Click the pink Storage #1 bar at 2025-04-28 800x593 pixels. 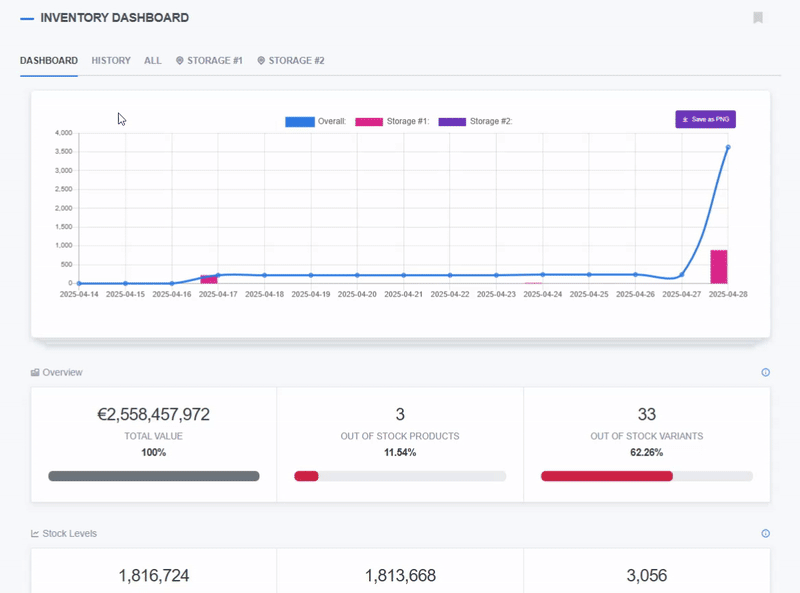[719, 266]
